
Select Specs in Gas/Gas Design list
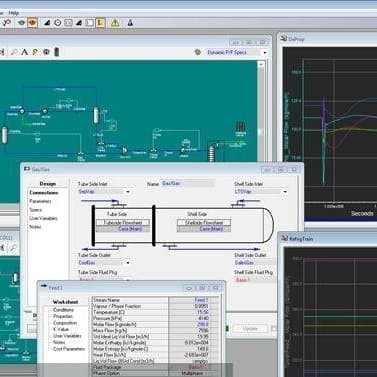tap(35, 210)
